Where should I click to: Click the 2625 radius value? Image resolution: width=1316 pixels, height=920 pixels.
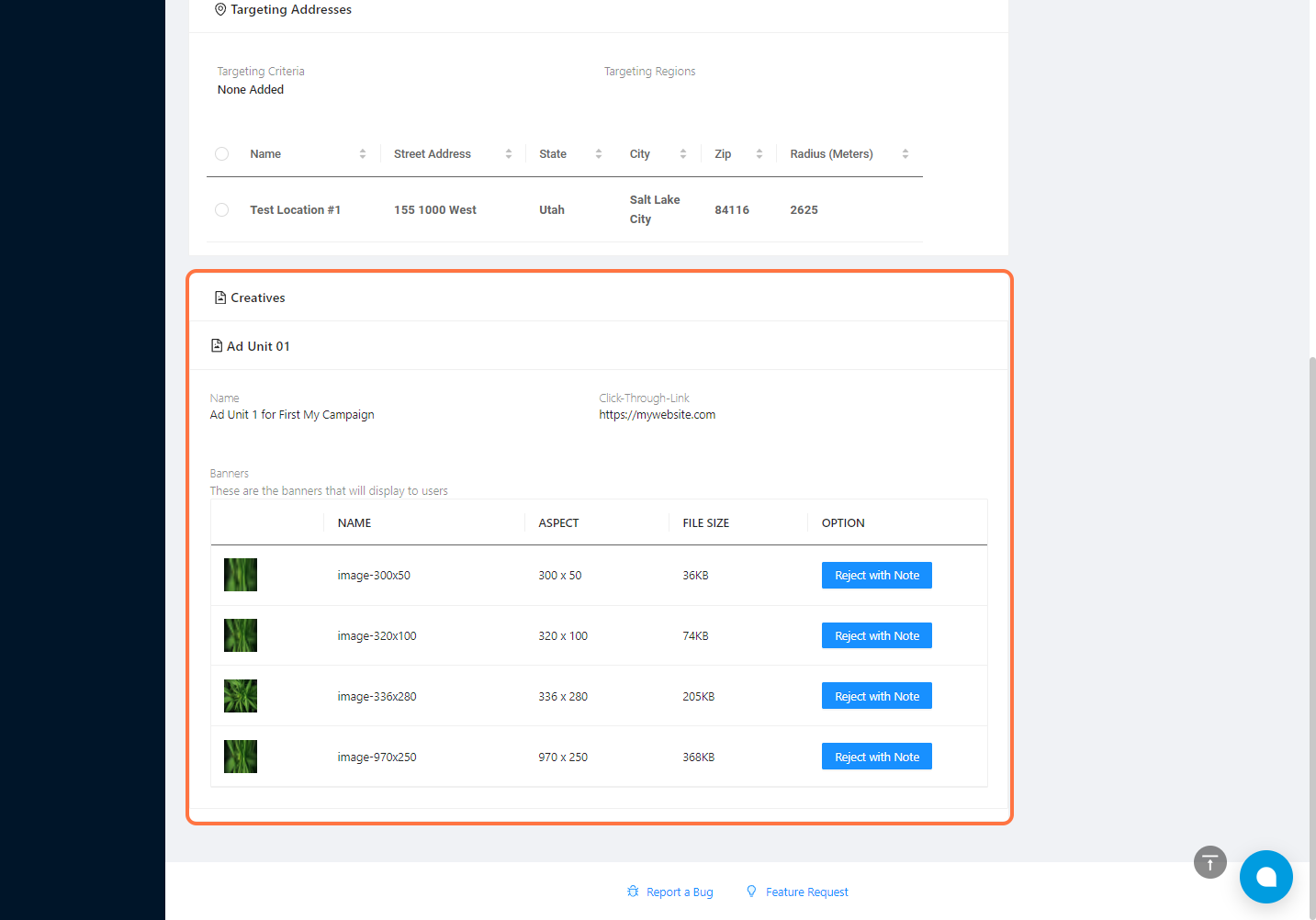pos(804,210)
